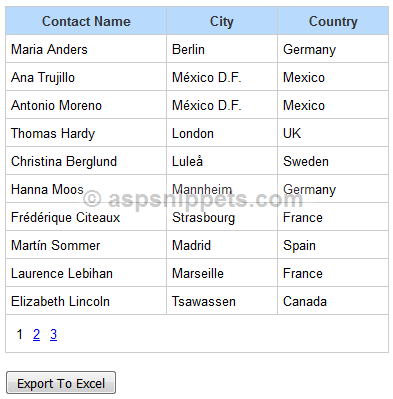This screenshot has width=393, height=399.
Task: Select the Martín Sommer cell
Action: coord(86,245)
